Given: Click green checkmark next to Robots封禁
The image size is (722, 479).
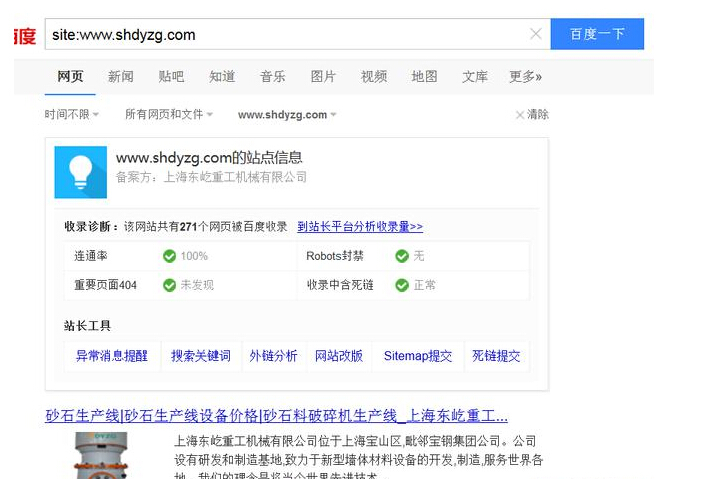Looking at the screenshot, I should [x=402, y=256].
